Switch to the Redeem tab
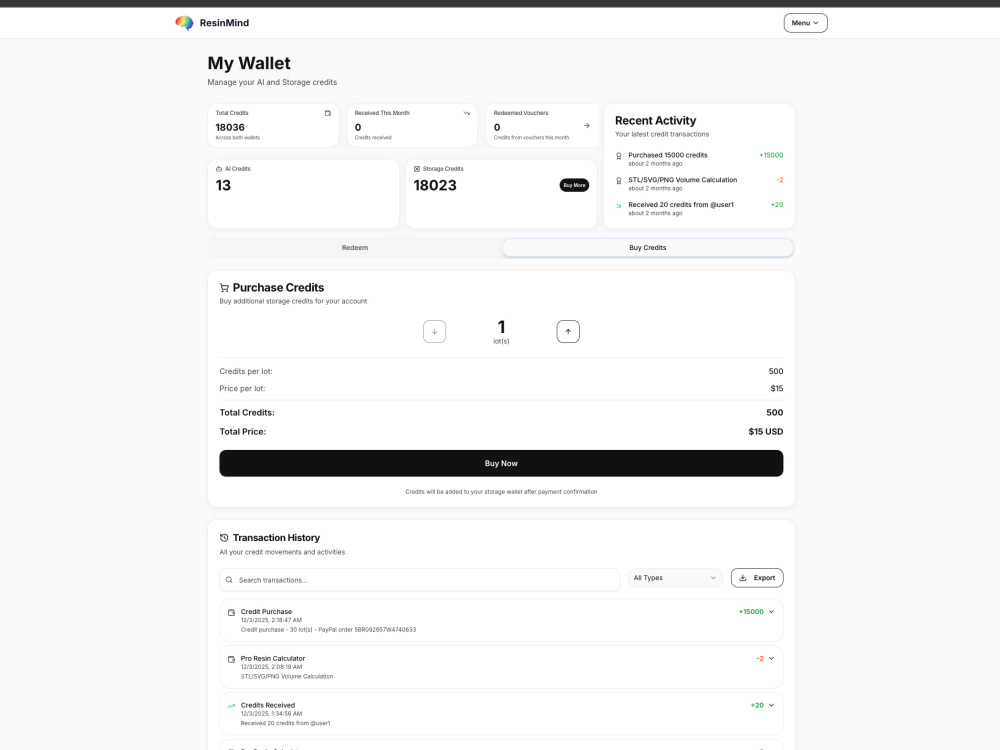The width and height of the screenshot is (1000, 750). click(355, 247)
